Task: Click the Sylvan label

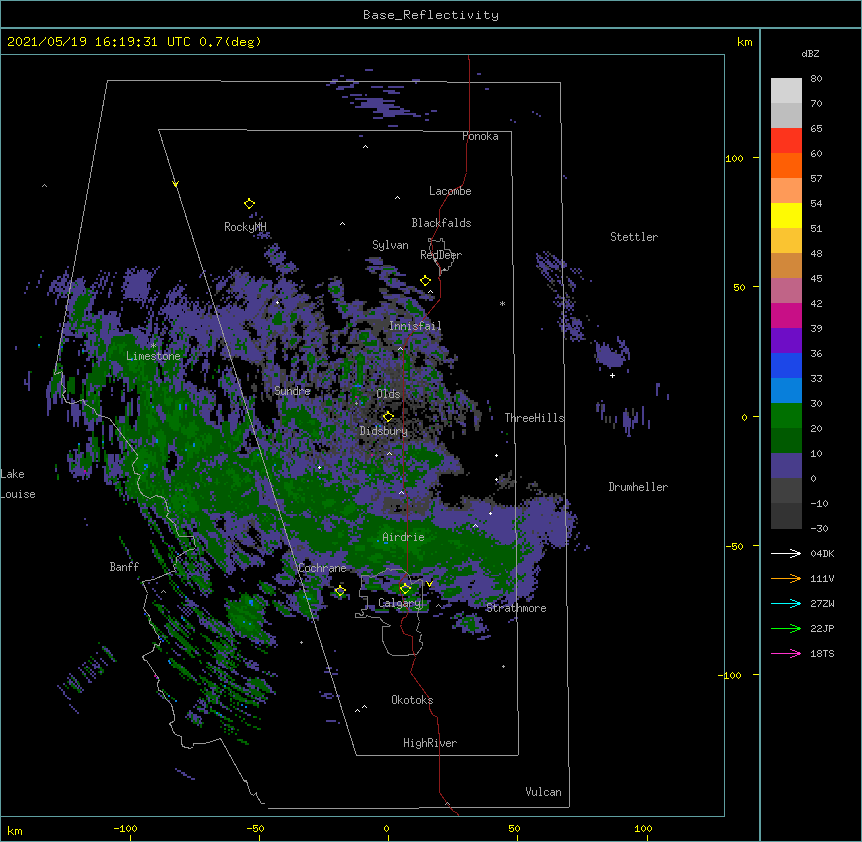Action: 390,245
